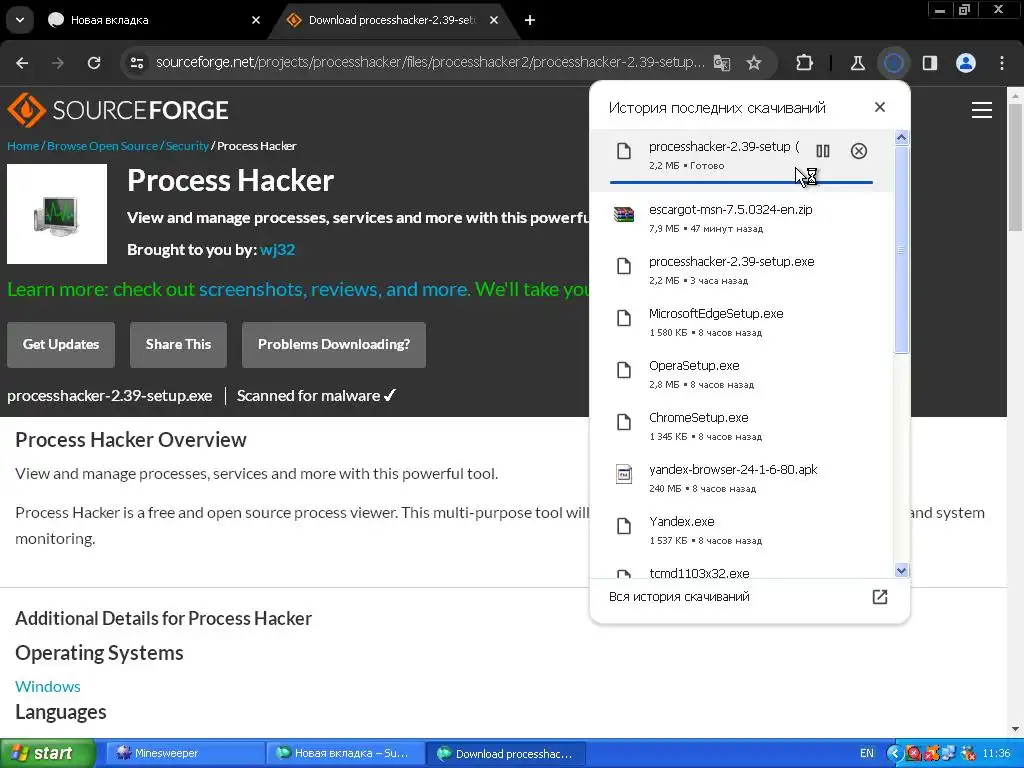
Task: Close the Download processhacker tab
Action: click(494, 20)
